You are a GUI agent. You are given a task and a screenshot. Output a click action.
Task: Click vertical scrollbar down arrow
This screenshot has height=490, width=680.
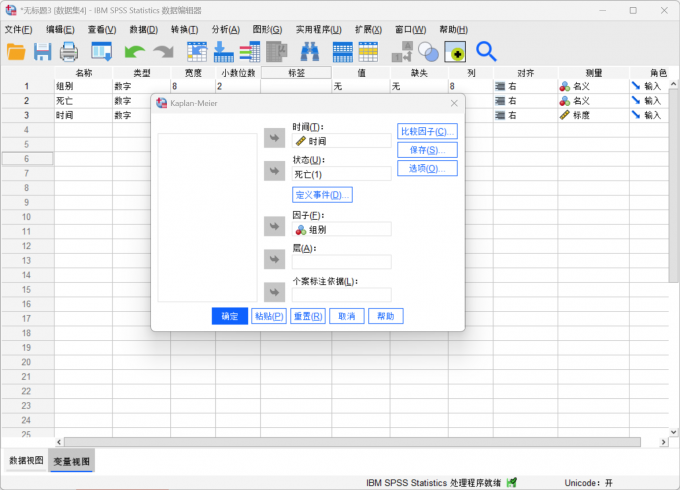673,432
